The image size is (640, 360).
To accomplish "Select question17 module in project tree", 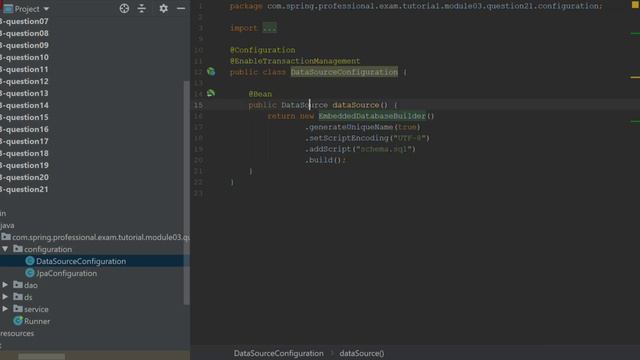I will pos(24,141).
